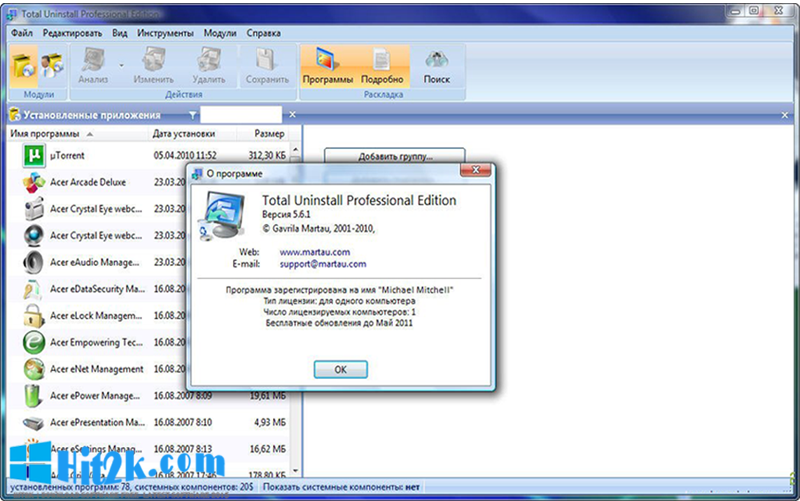Screen dimensions: 800x501
Task: Click the Acer ePresentation Ma... name
Action: tap(97, 422)
